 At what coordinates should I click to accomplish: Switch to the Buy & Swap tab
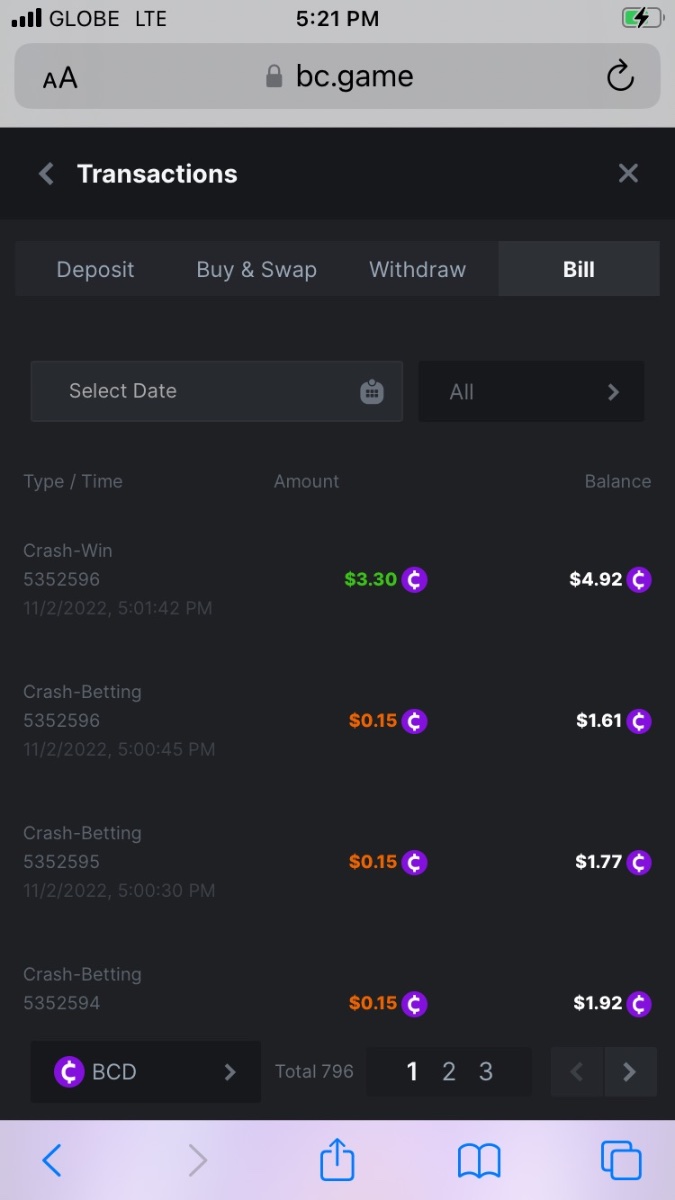coord(256,269)
